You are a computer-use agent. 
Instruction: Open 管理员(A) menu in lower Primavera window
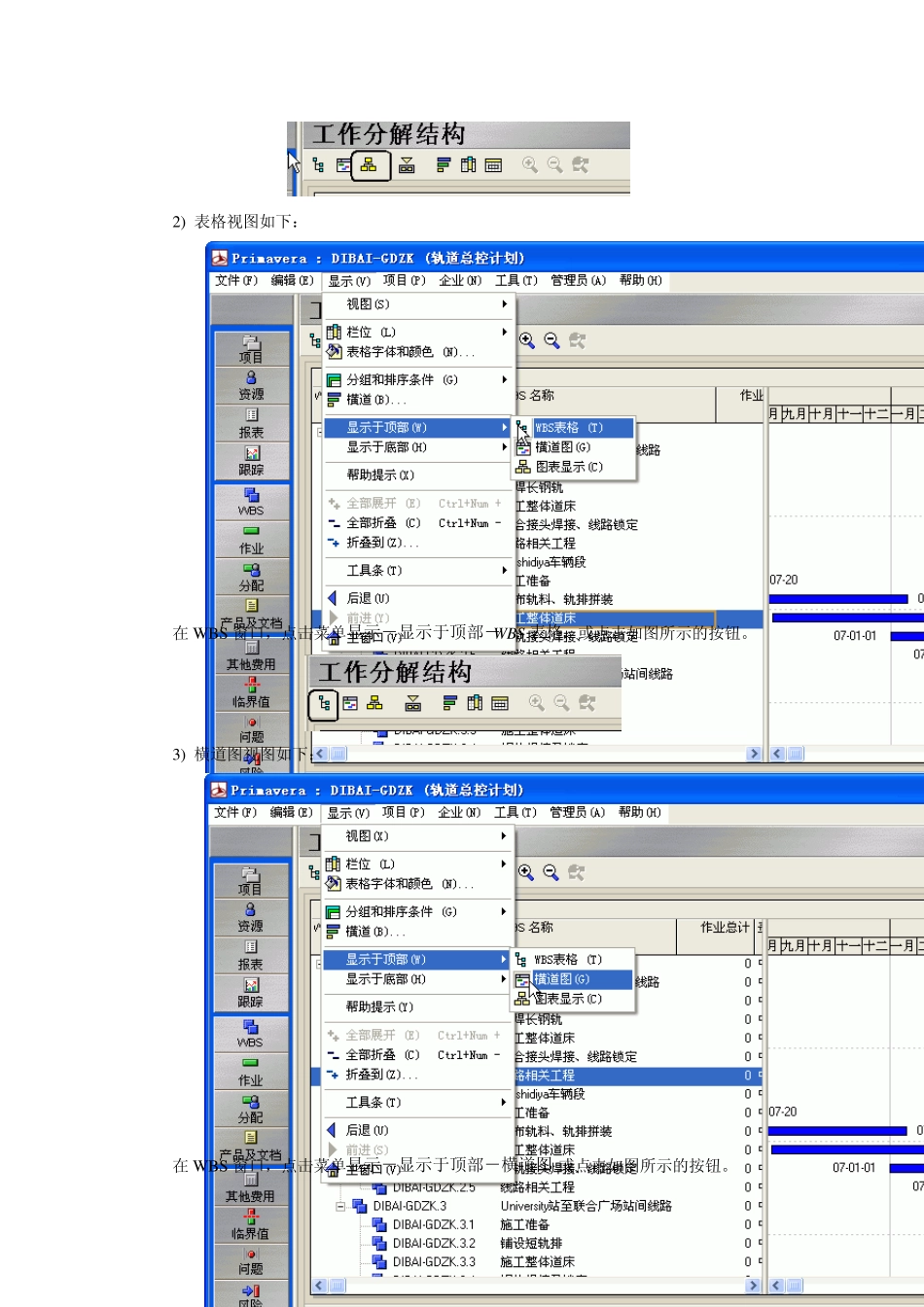click(x=577, y=812)
